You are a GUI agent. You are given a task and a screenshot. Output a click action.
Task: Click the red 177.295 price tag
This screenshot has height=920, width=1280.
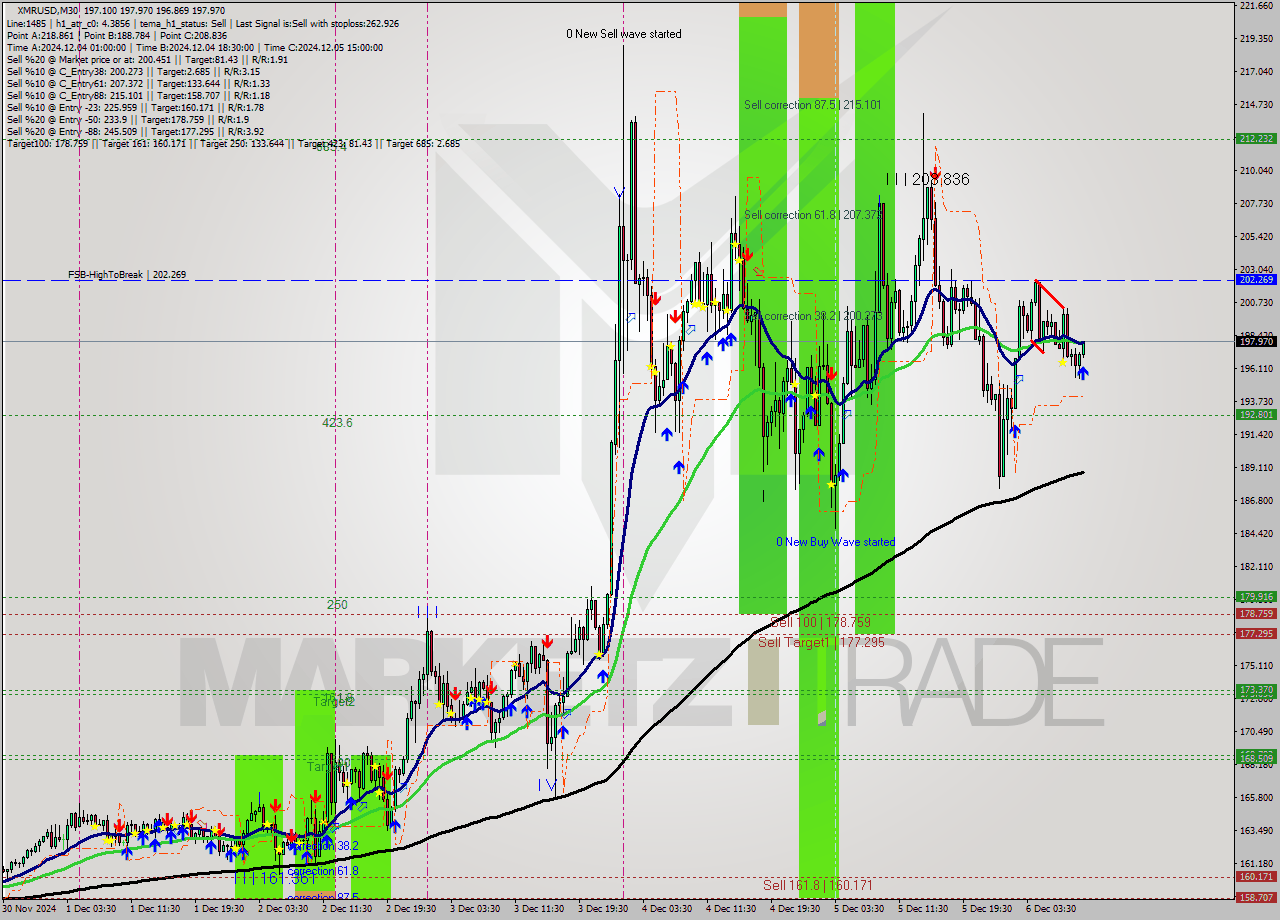point(1256,634)
